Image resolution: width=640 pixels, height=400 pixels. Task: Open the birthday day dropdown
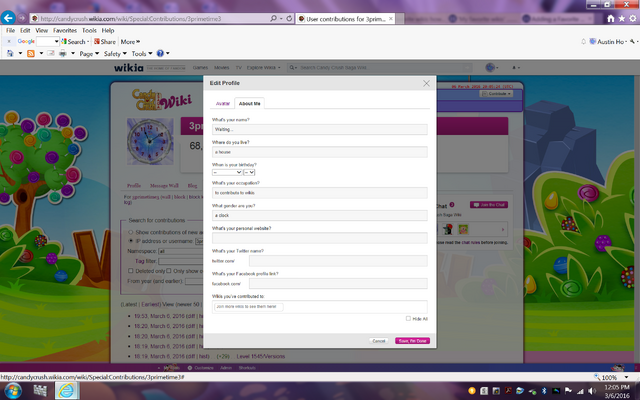pyautogui.click(x=249, y=172)
